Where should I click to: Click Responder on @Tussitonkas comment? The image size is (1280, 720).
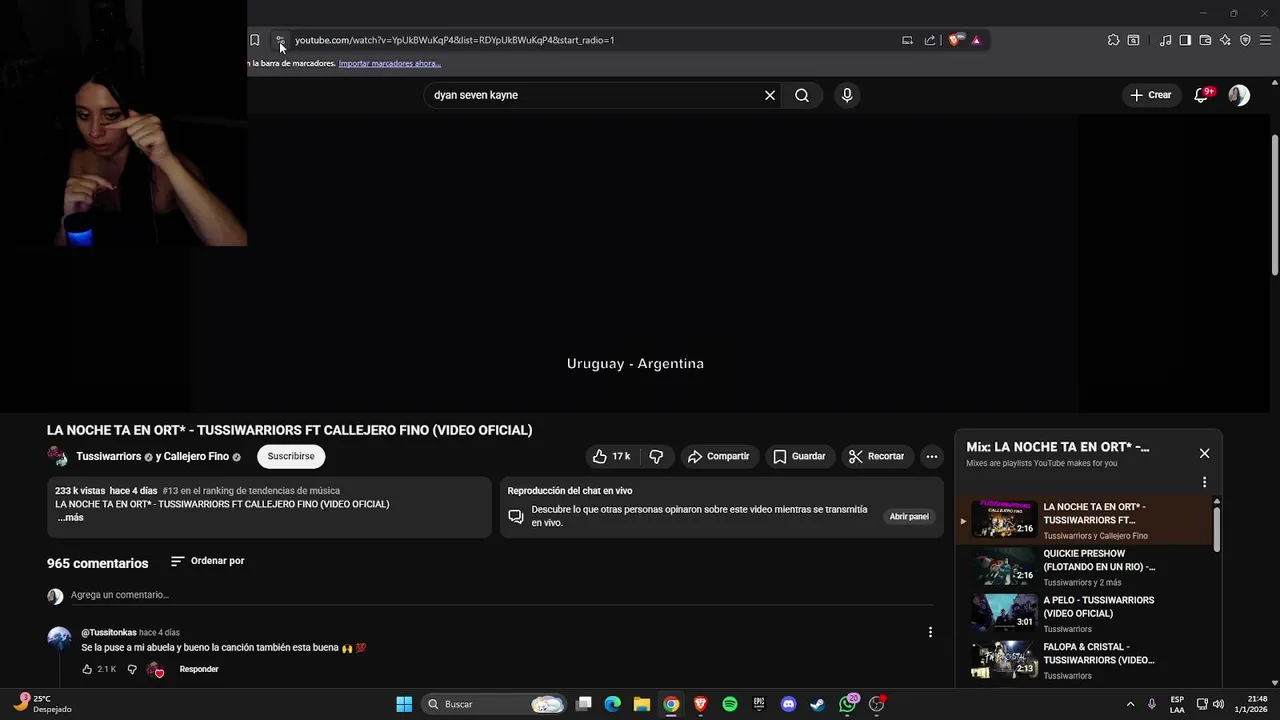click(x=199, y=669)
